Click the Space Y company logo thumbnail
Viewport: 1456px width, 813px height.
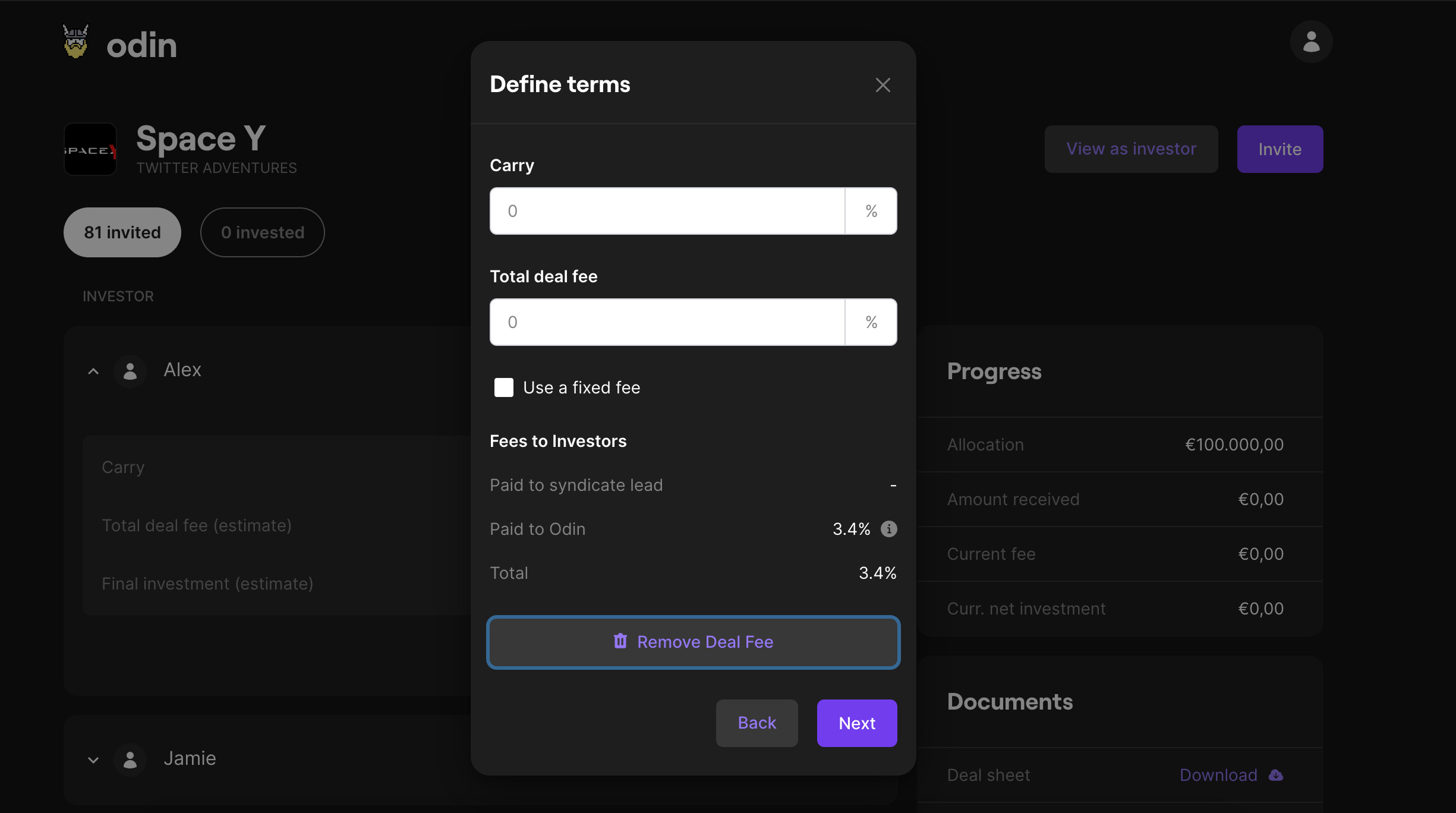90,149
